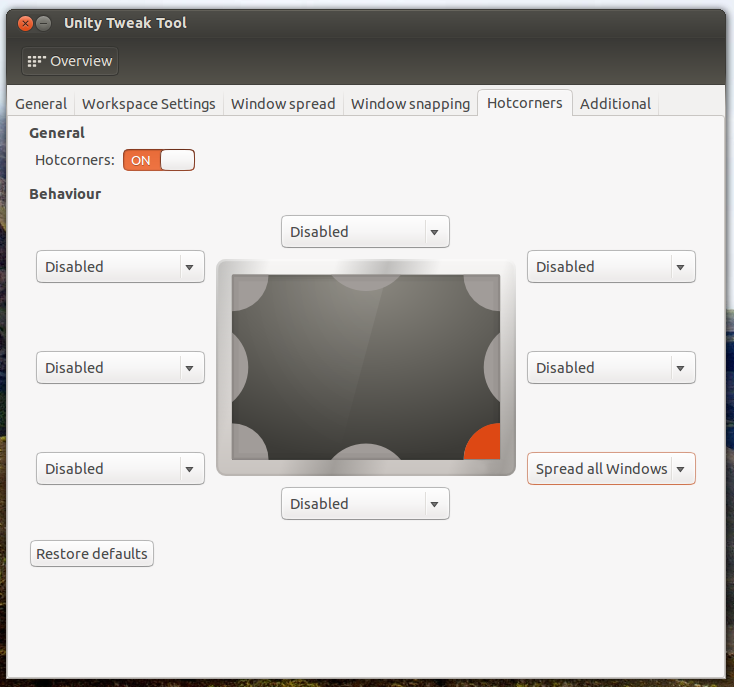734x687 pixels.
Task: Open the Window spread tab
Action: coord(283,103)
